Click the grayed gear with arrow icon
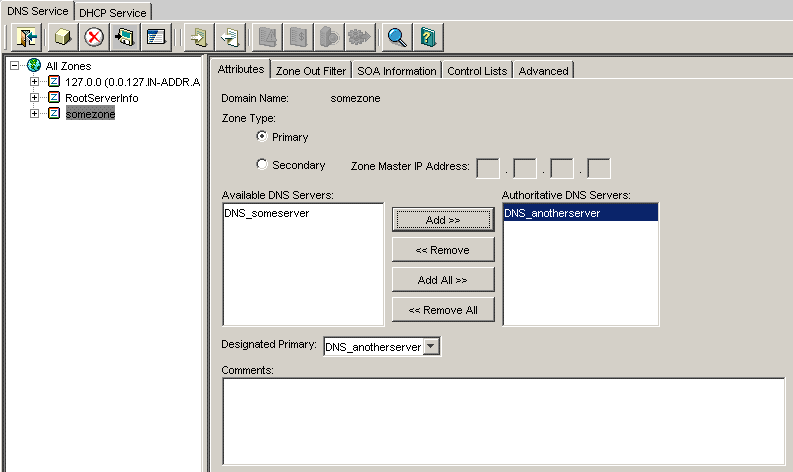 click(x=360, y=37)
